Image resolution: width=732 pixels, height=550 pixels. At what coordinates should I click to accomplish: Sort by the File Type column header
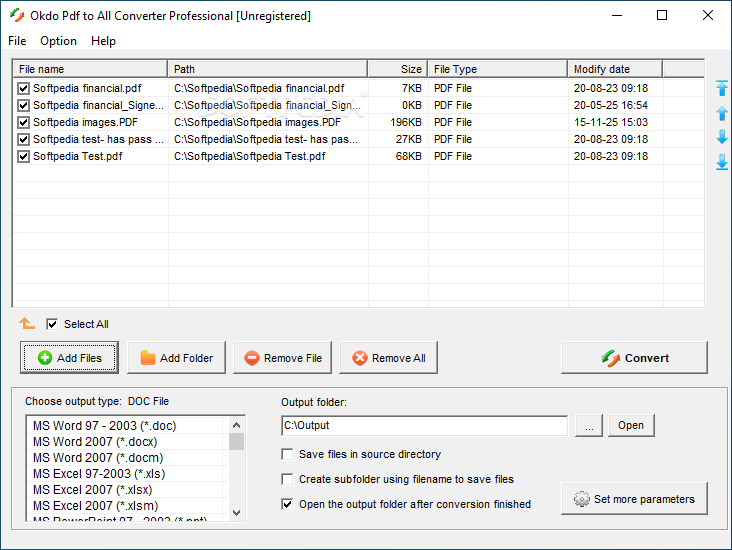coord(498,69)
